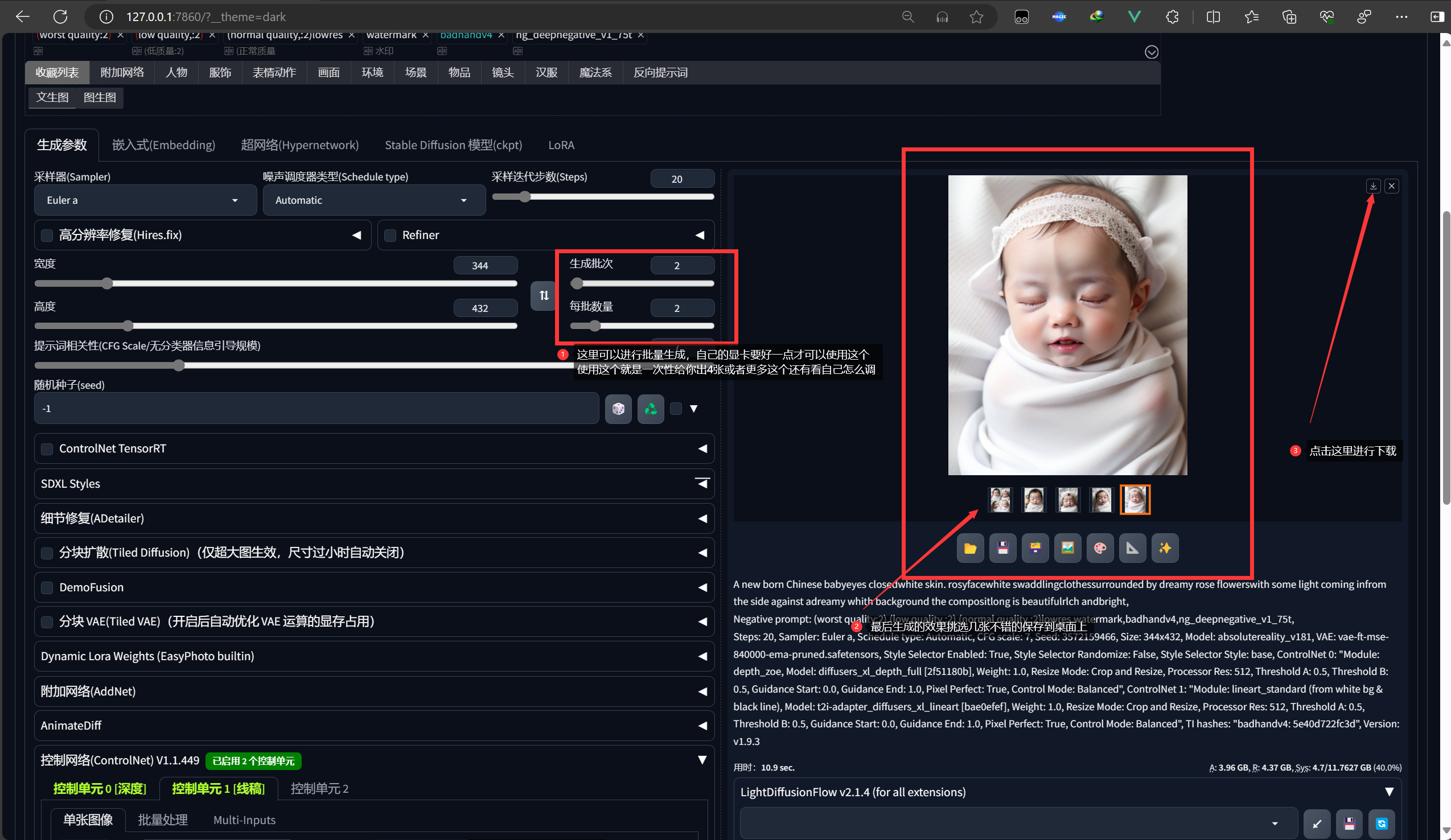Toggle DemoFusion checkbox
Viewport: 1451px width, 840px height.
click(47, 587)
